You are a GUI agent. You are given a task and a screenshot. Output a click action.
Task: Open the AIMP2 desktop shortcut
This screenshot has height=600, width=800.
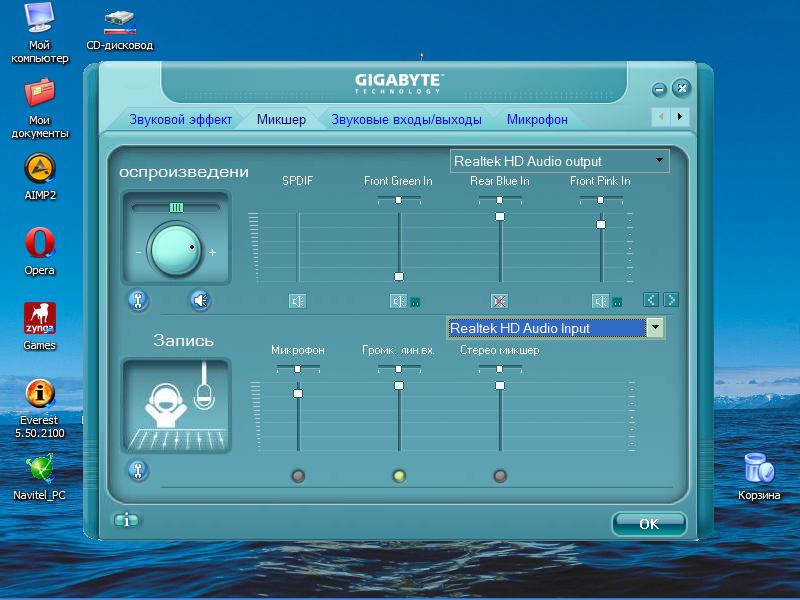coord(40,168)
